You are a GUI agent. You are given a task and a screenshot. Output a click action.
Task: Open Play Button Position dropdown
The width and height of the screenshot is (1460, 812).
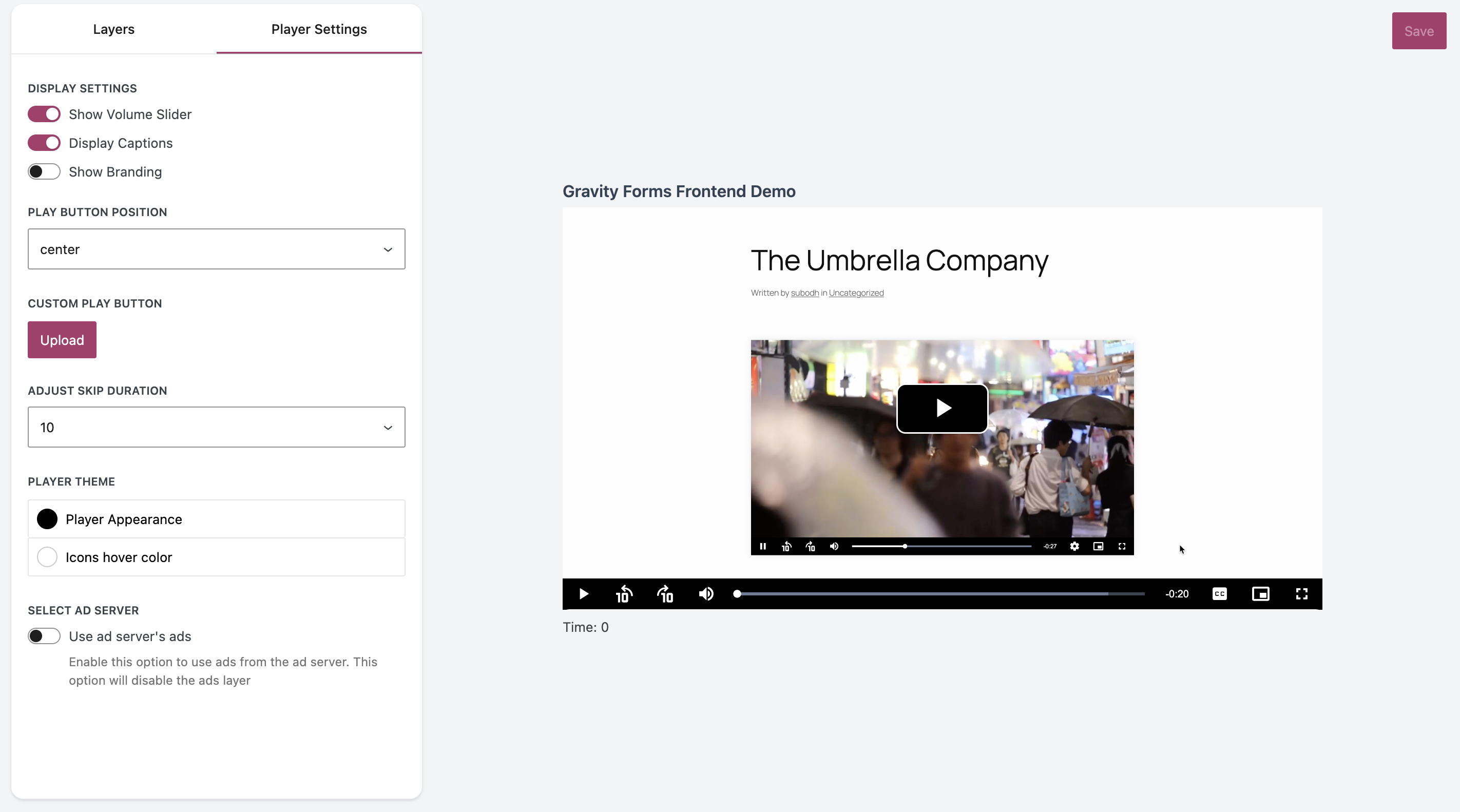[217, 249]
